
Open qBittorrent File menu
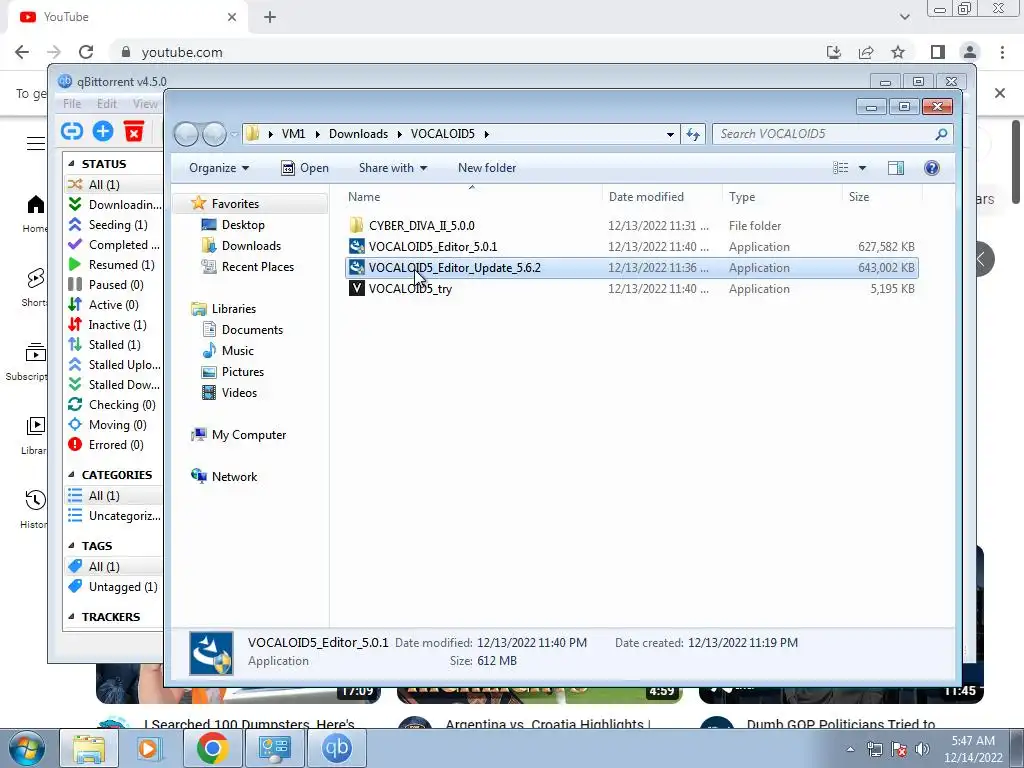pos(72,103)
